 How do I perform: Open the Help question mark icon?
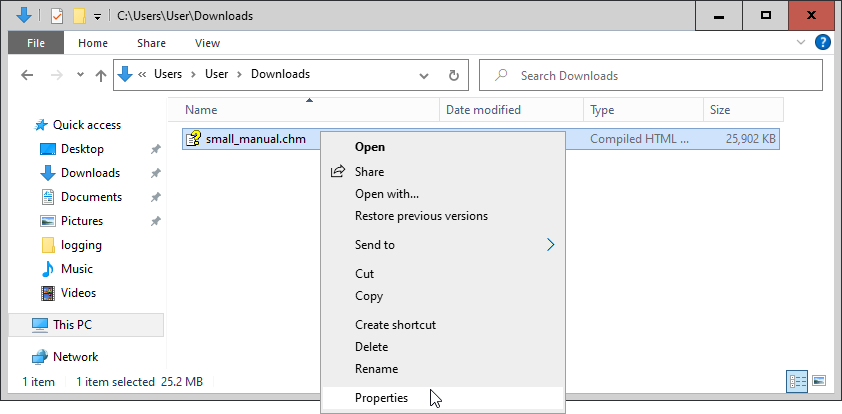point(823,42)
